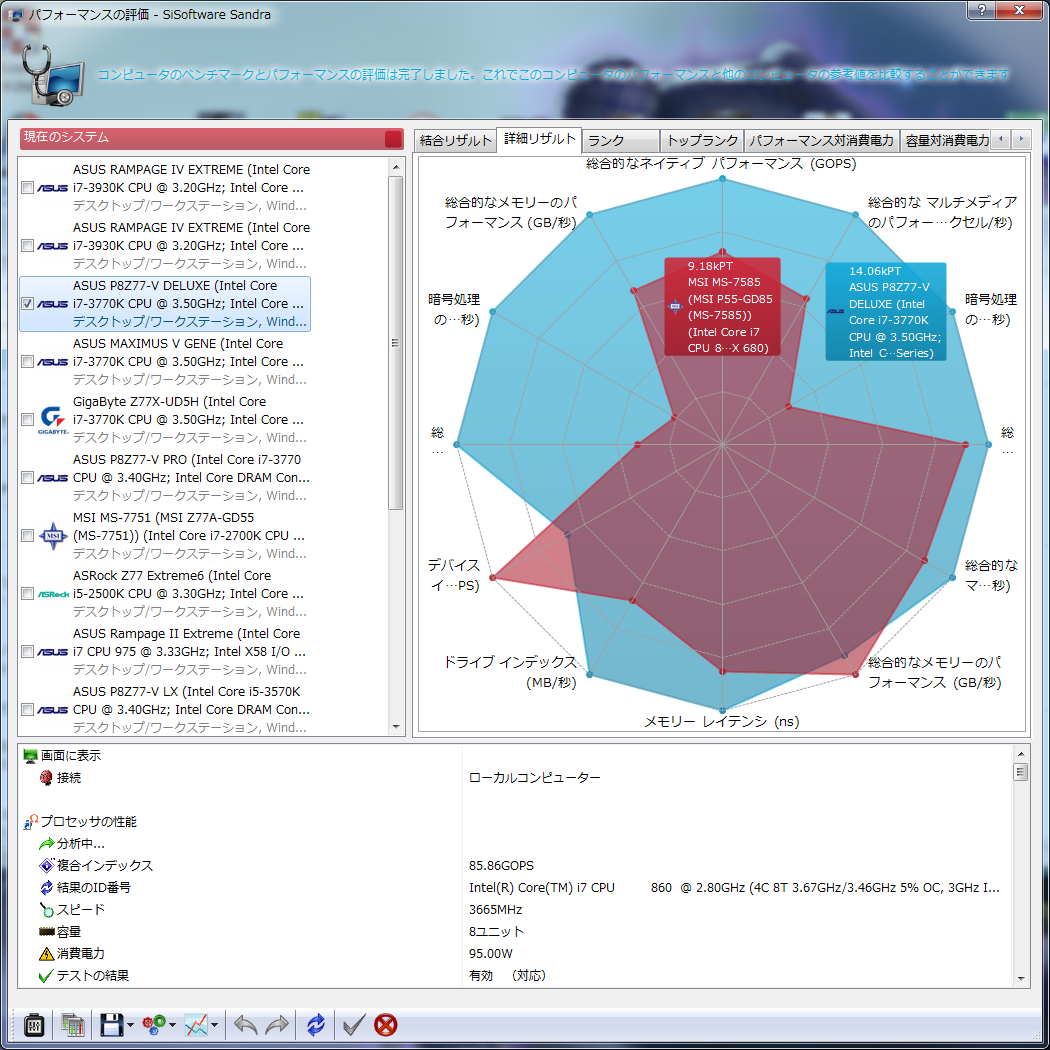Viewport: 1050px width, 1050px height.
Task: Click the speed gauge icon beside スピード
Action: coord(46,909)
